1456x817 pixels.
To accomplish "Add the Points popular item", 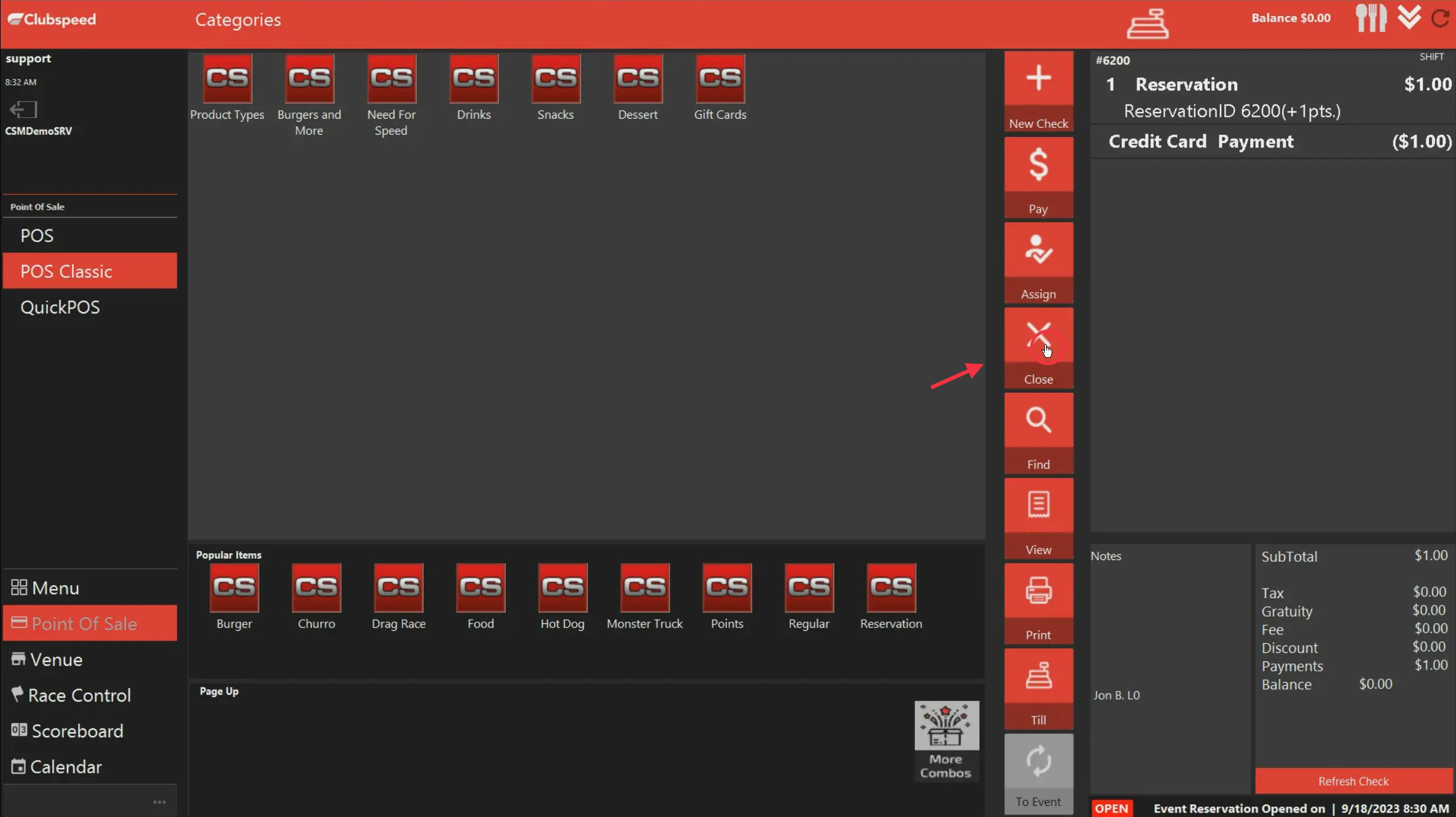I will [x=727, y=597].
